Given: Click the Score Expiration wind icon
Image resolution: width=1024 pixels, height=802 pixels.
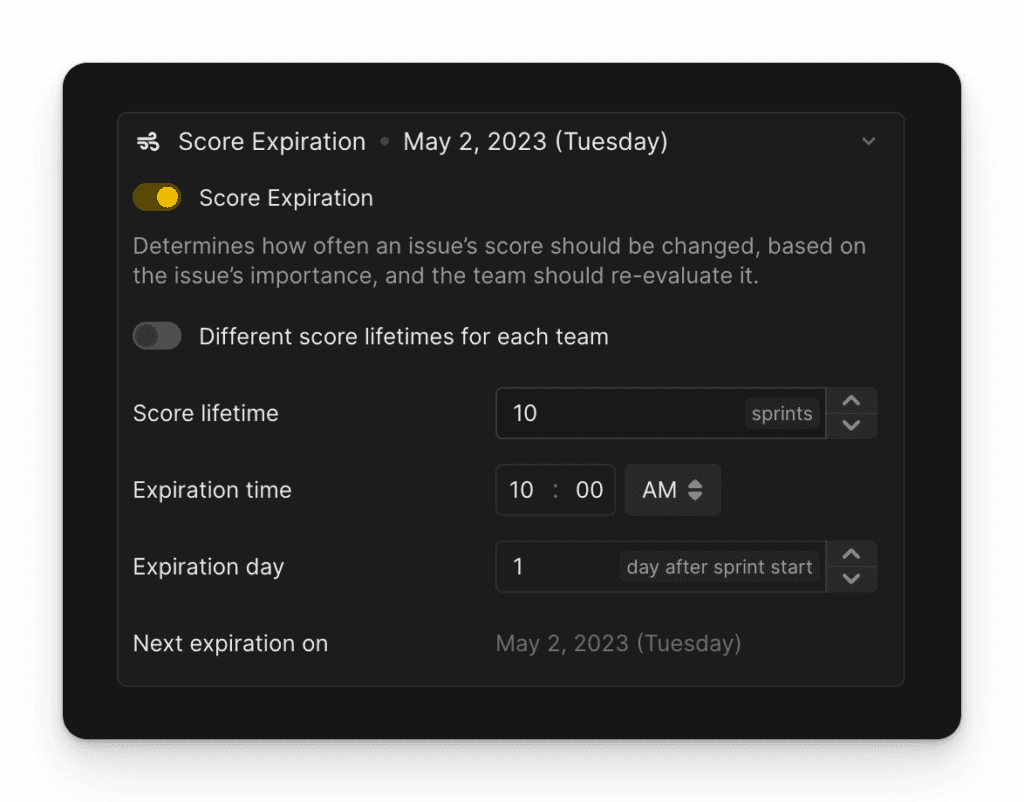Looking at the screenshot, I should click(147, 142).
